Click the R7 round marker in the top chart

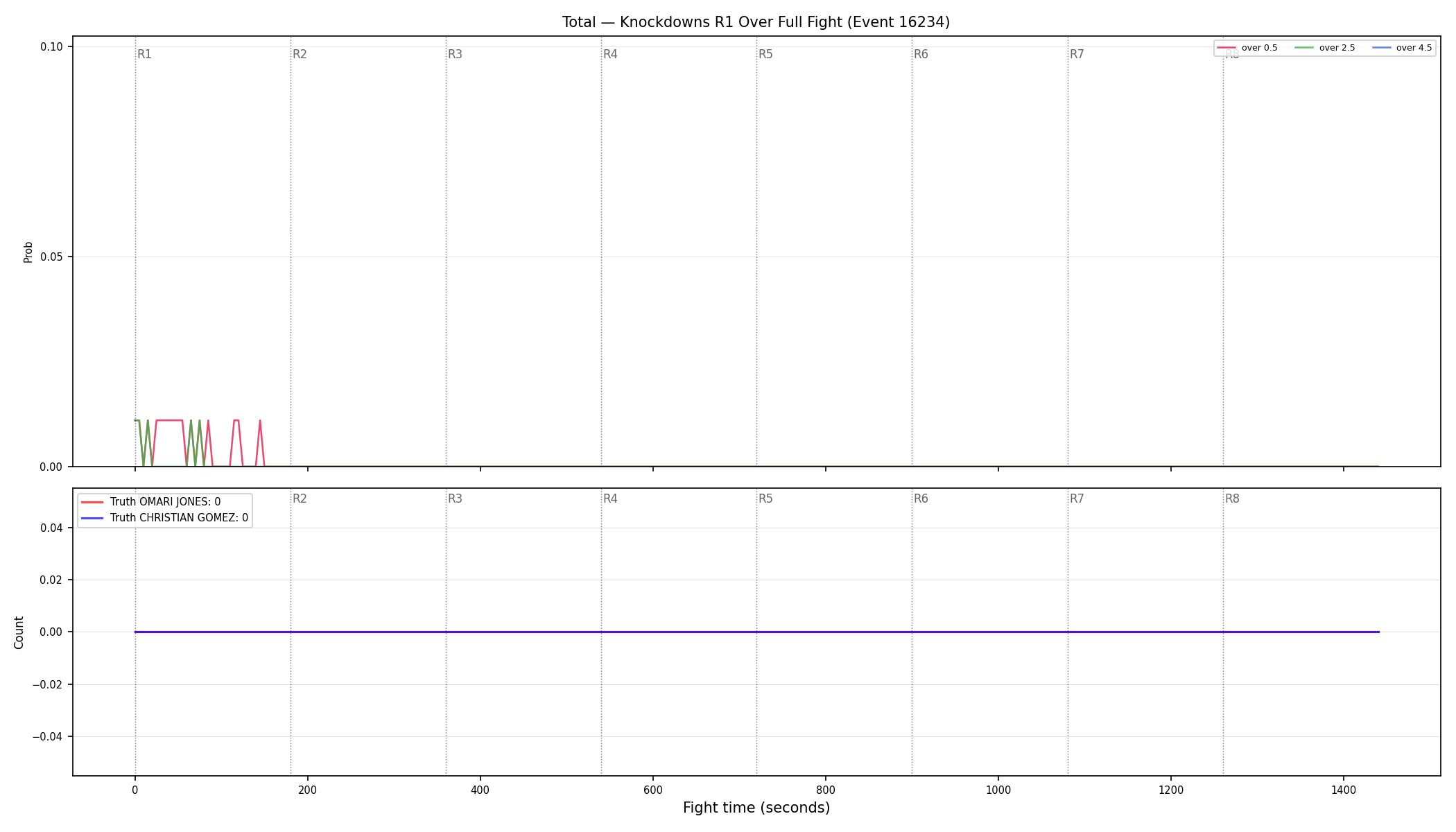pyautogui.click(x=1077, y=55)
